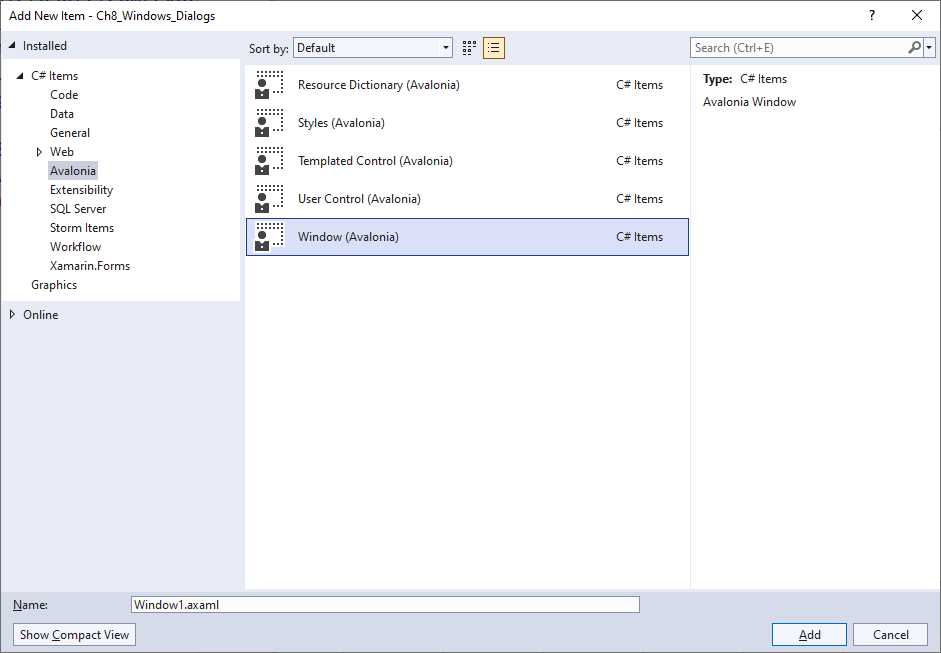
Task: Click the Templated Control template icon
Action: coord(269,161)
